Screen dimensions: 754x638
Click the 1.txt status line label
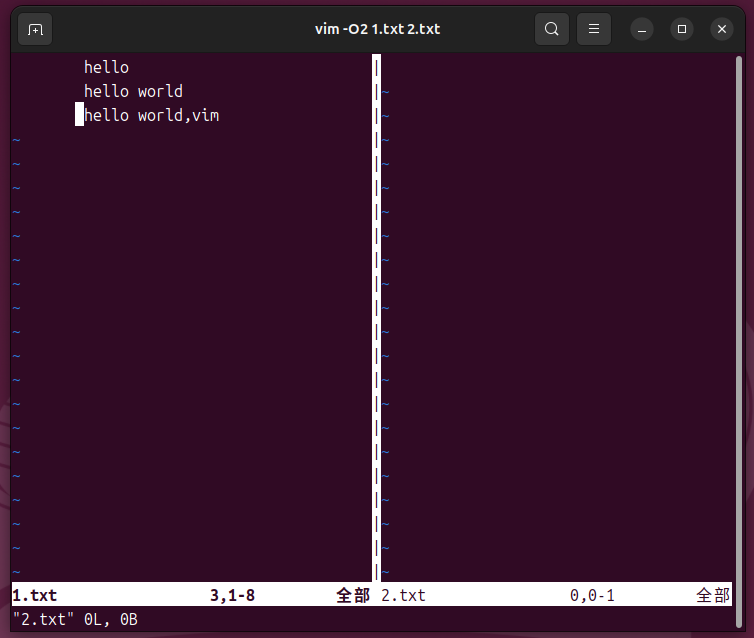coord(35,595)
